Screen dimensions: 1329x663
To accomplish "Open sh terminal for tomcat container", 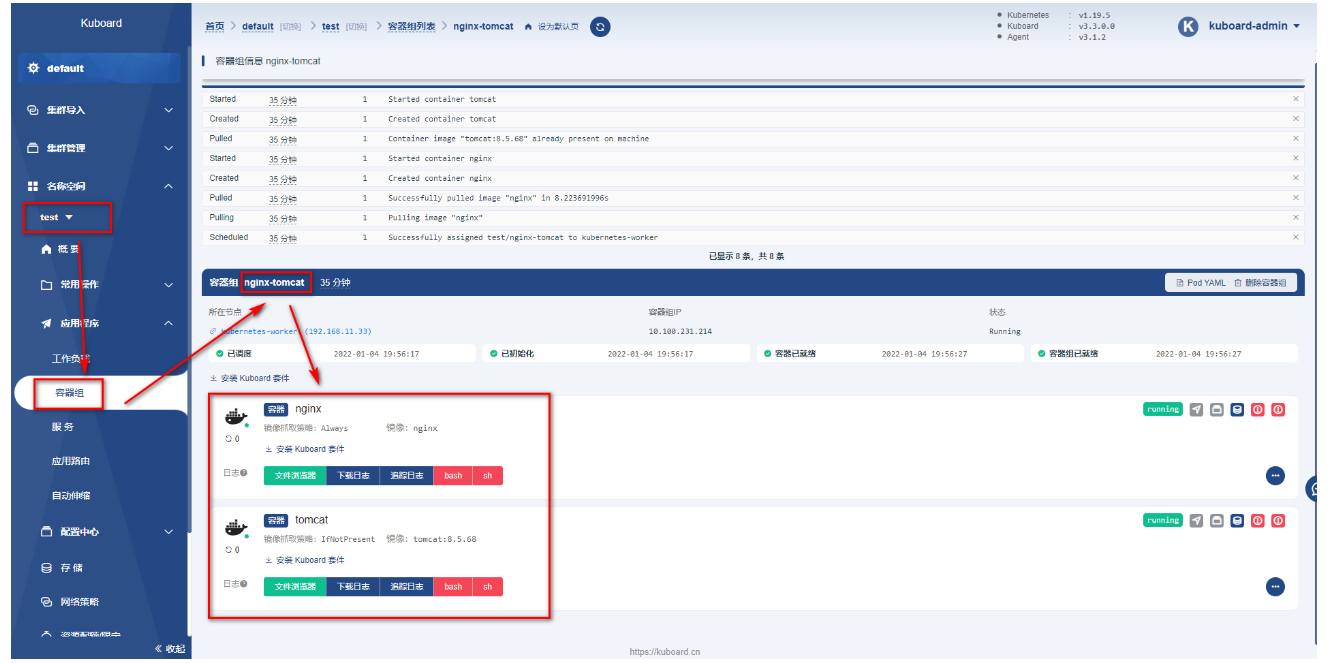I will point(488,586).
